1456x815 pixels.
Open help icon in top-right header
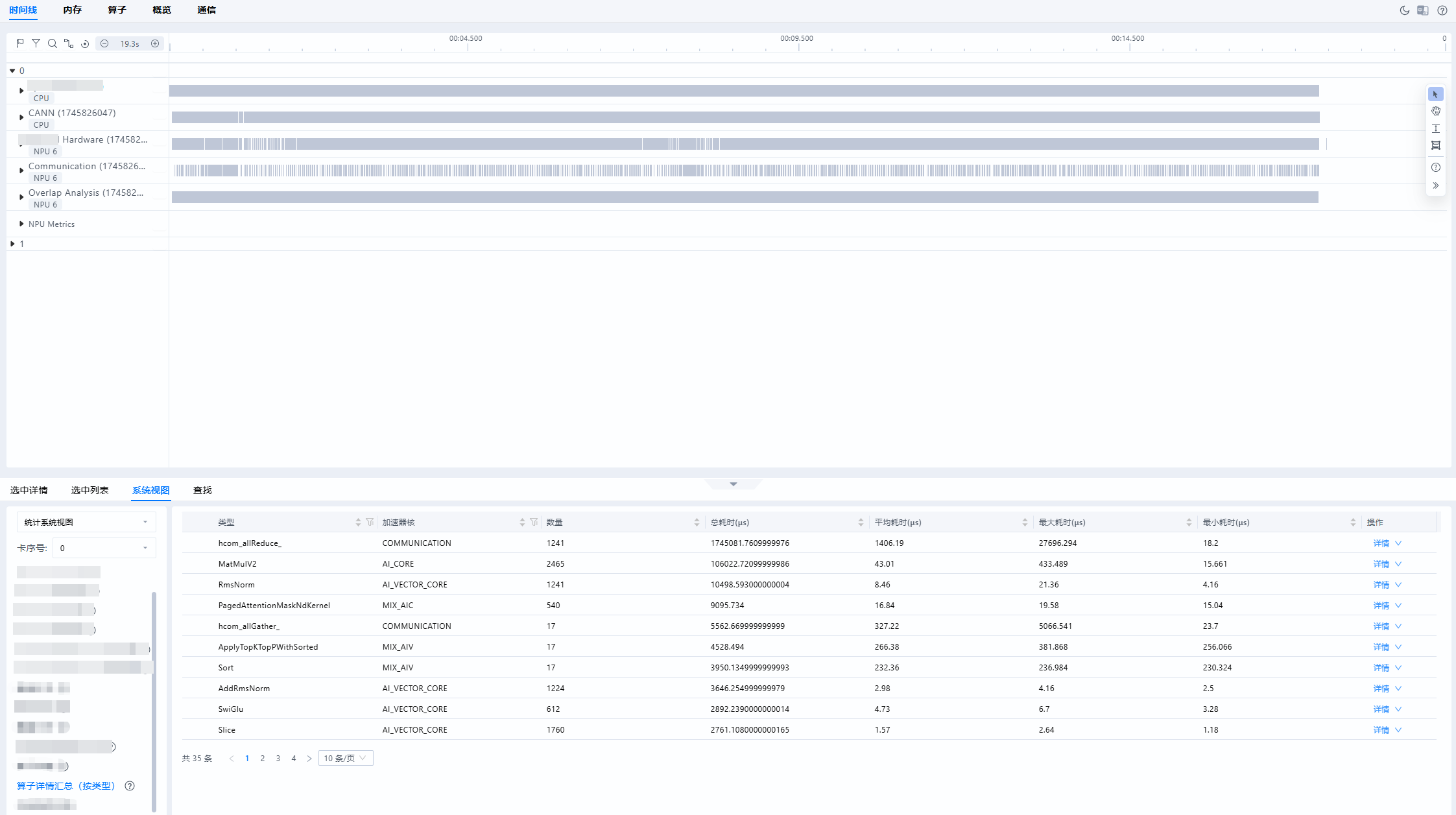point(1442,10)
